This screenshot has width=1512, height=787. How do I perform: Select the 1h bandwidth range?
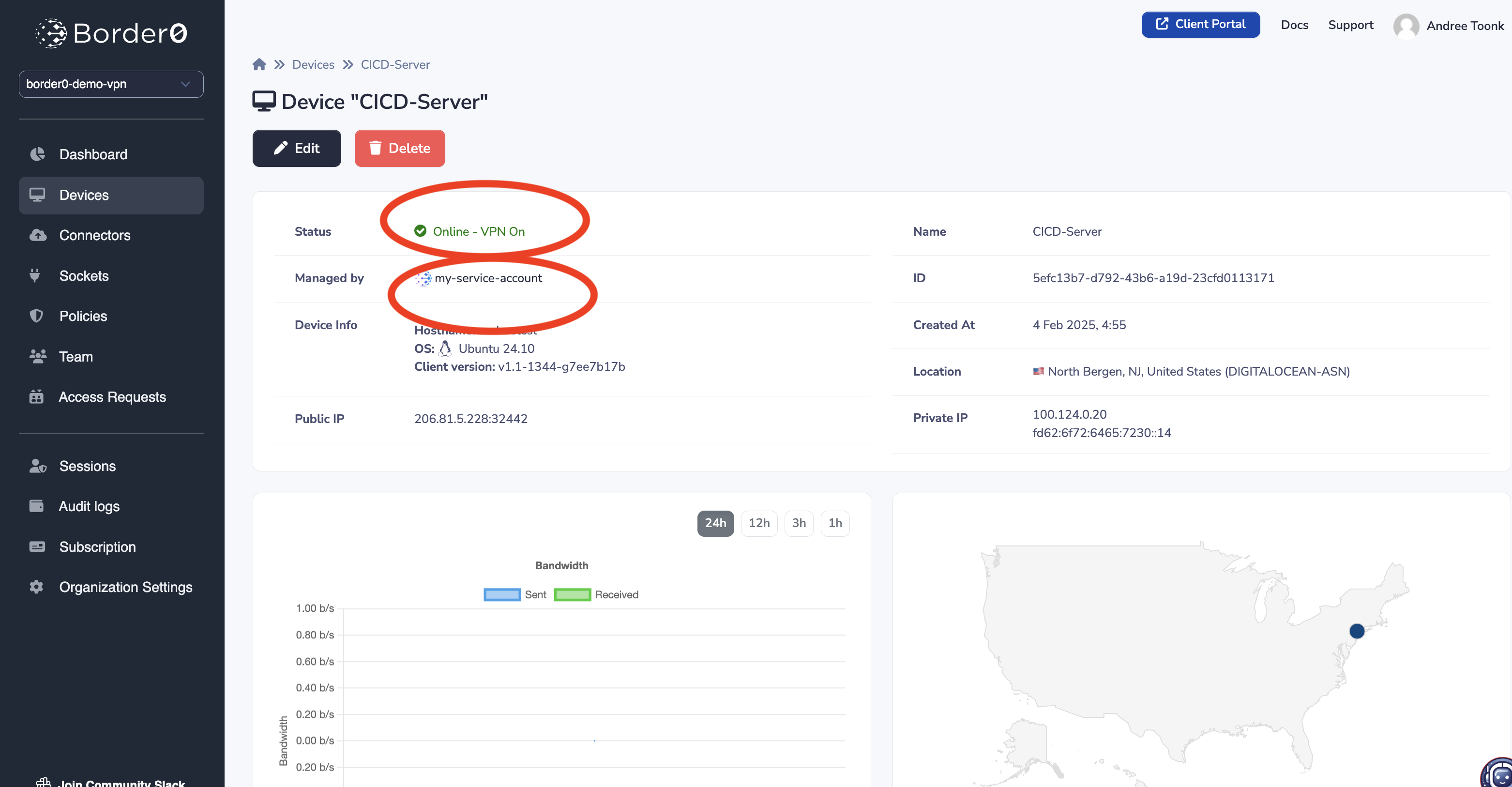point(835,523)
